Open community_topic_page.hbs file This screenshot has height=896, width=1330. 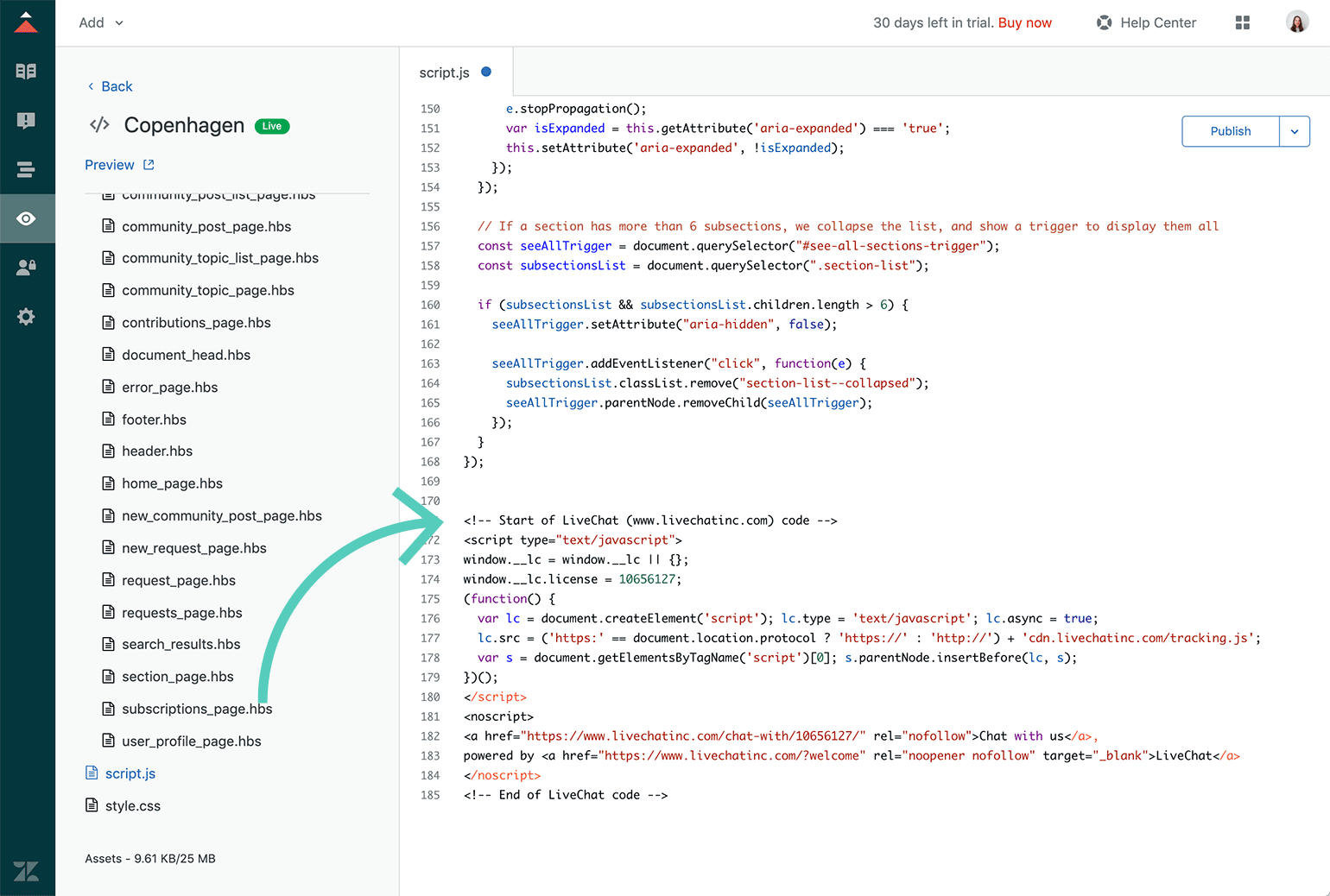pyautogui.click(x=208, y=290)
